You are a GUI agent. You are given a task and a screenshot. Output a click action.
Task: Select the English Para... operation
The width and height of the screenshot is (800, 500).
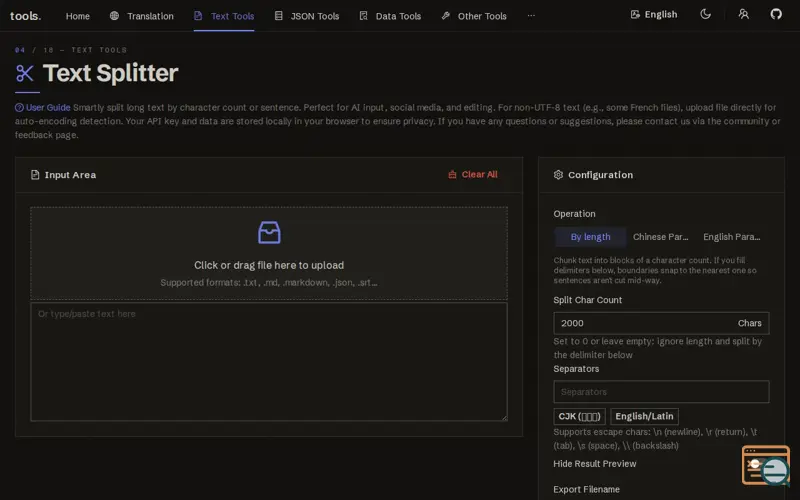[732, 237]
